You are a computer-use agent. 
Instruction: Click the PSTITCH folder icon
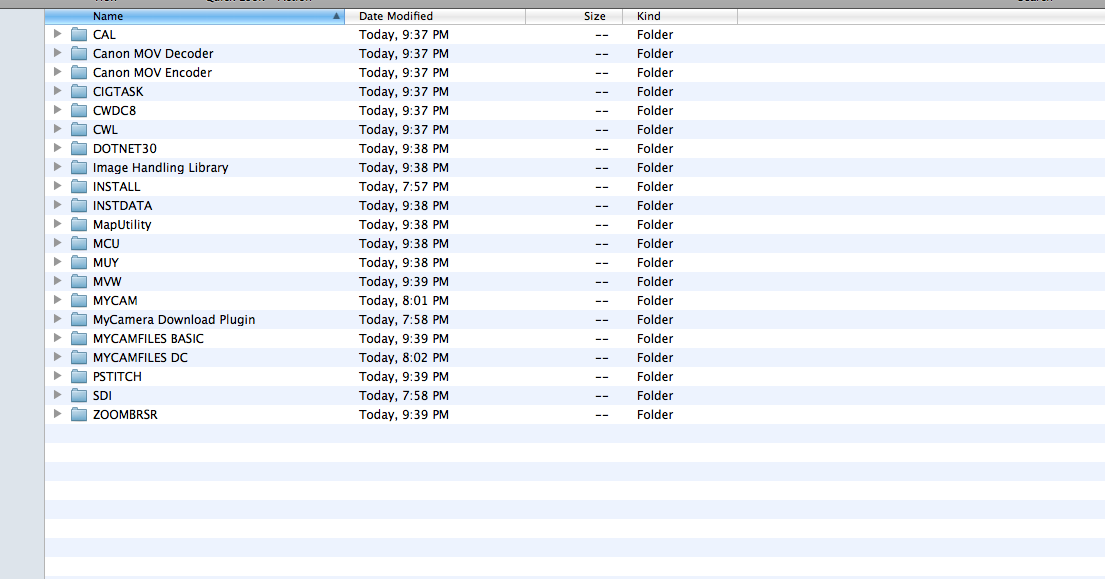79,377
